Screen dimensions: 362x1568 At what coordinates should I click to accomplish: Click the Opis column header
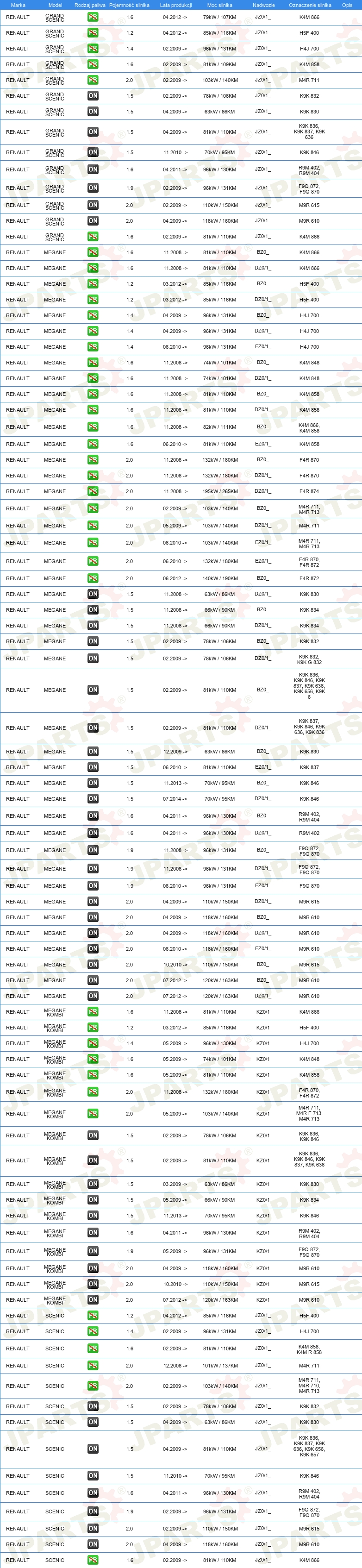pyautogui.click(x=347, y=5)
